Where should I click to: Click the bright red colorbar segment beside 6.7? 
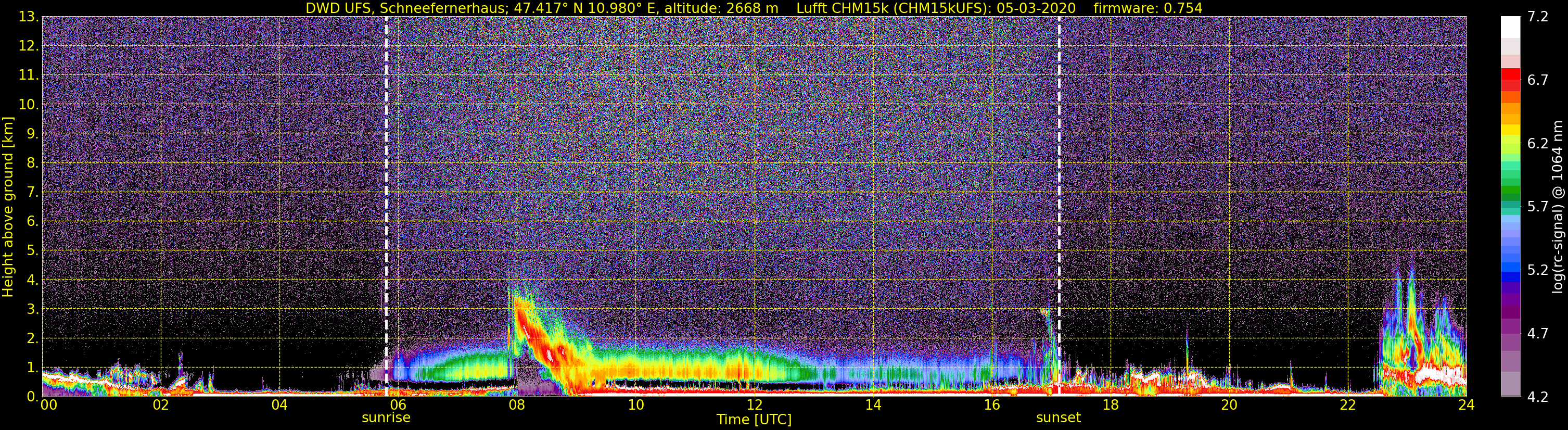pos(1510,74)
